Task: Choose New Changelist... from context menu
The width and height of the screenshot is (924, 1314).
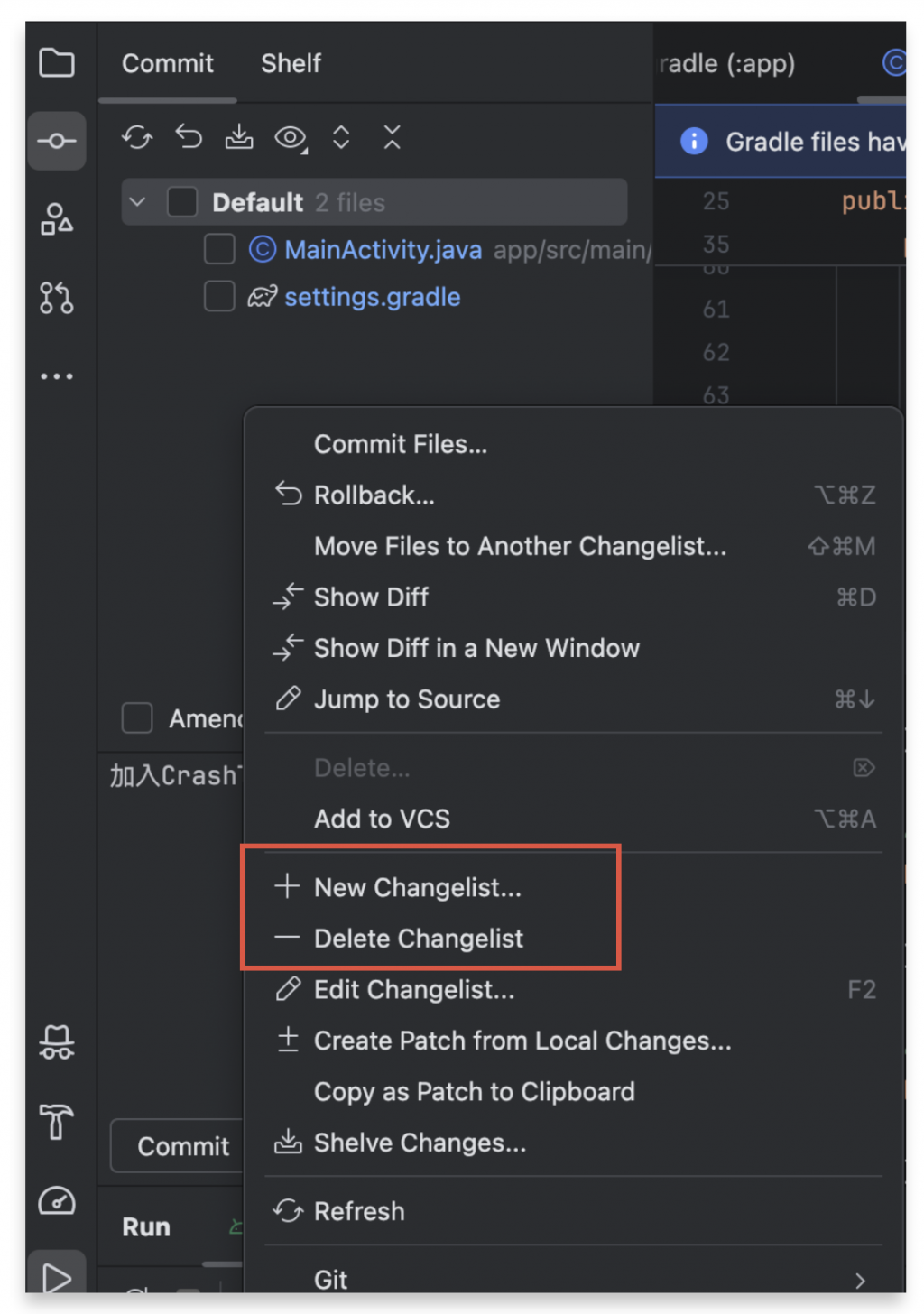Action: (417, 888)
